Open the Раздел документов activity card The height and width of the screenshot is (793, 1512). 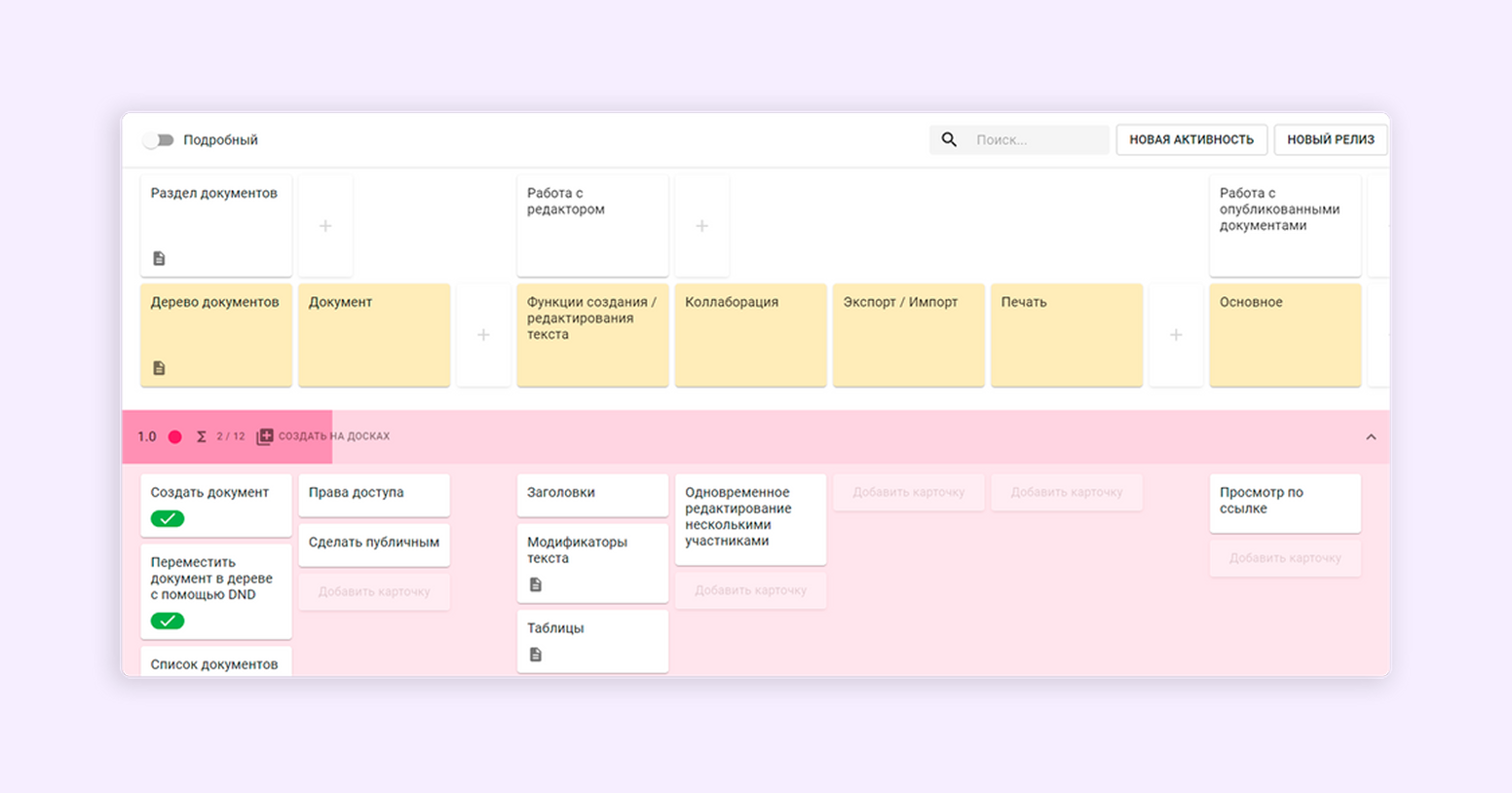coord(216,225)
